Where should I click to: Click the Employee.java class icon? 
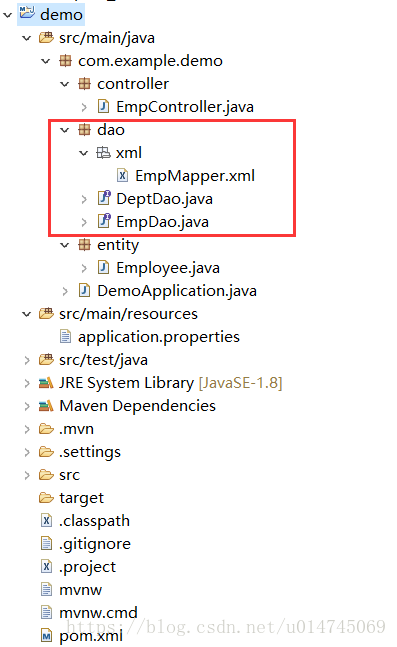click(x=103, y=267)
